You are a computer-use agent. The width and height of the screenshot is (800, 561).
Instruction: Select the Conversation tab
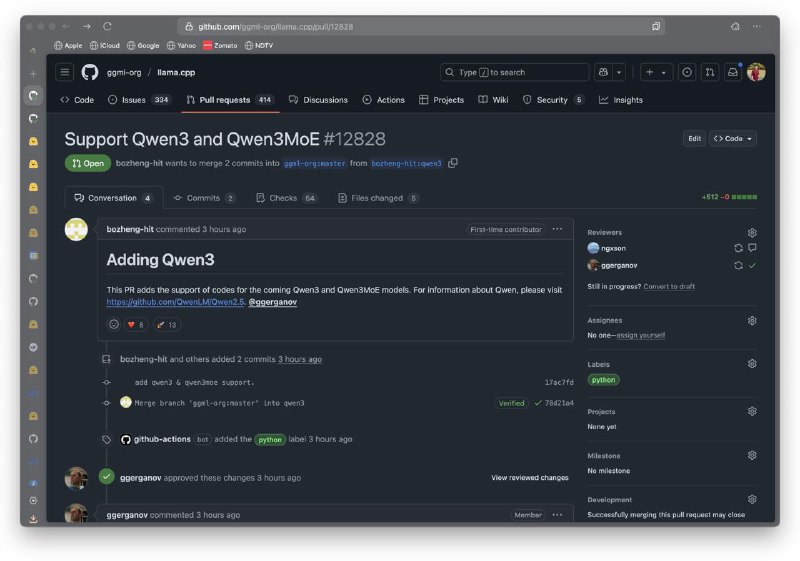point(113,198)
